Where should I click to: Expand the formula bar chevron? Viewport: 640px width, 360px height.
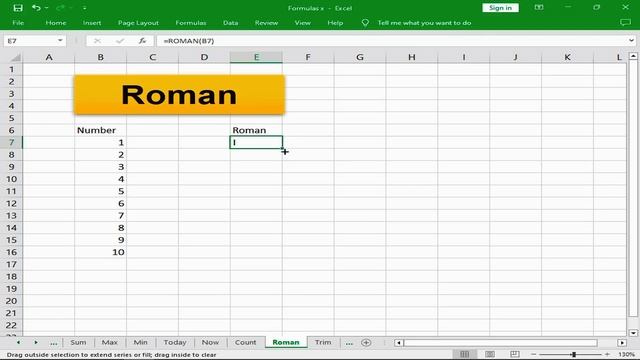(x=631, y=41)
